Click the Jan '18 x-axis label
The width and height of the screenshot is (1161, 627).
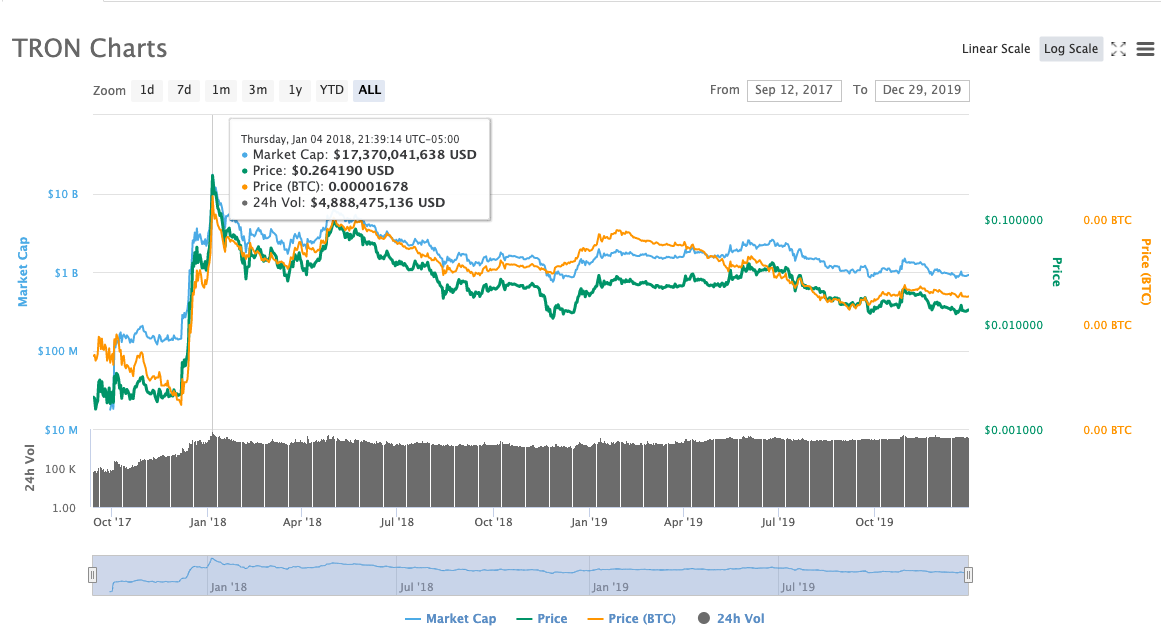coord(208,522)
